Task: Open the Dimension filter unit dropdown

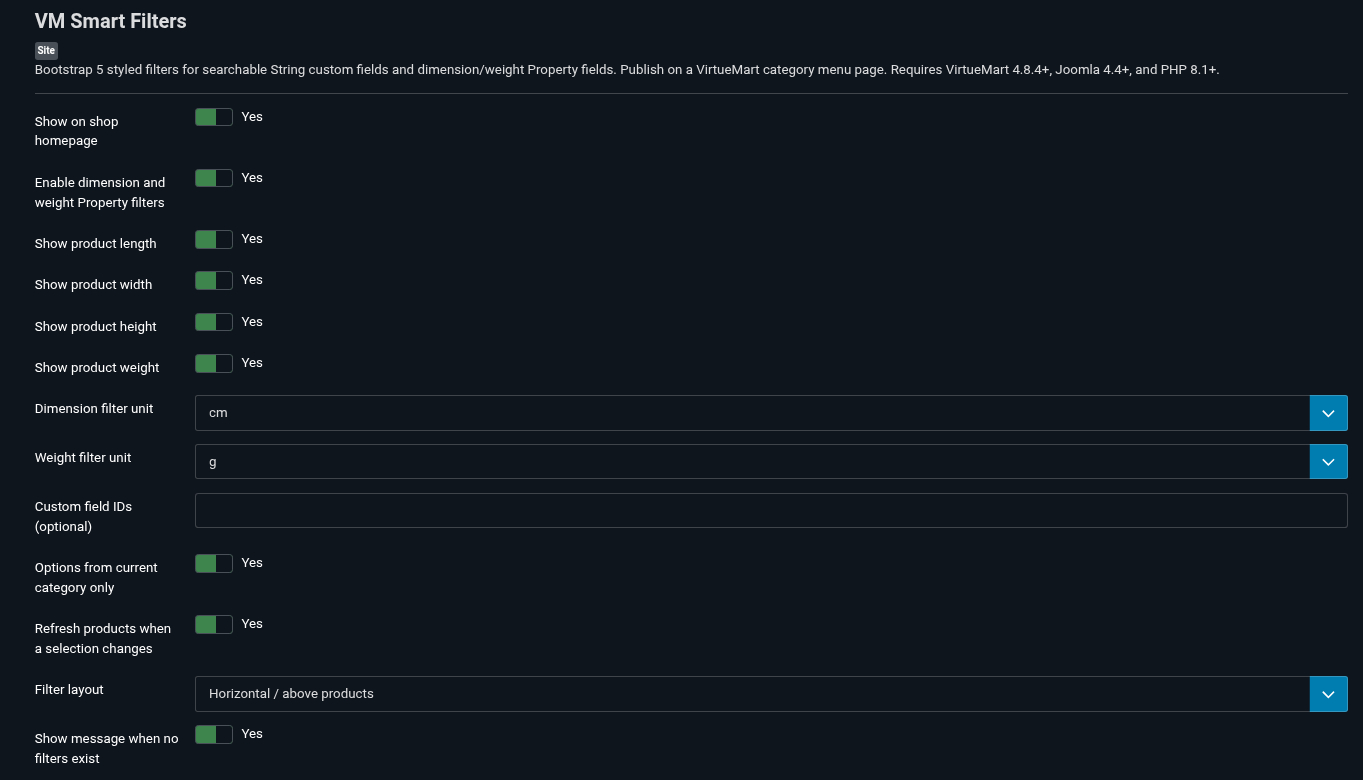Action: point(771,413)
